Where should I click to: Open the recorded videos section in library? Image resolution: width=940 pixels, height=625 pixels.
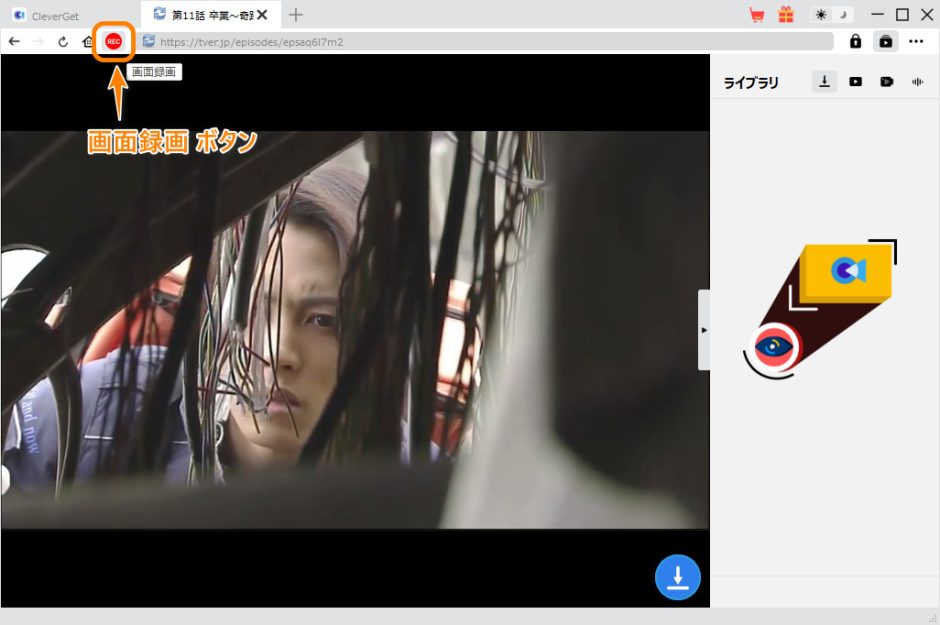[886, 82]
